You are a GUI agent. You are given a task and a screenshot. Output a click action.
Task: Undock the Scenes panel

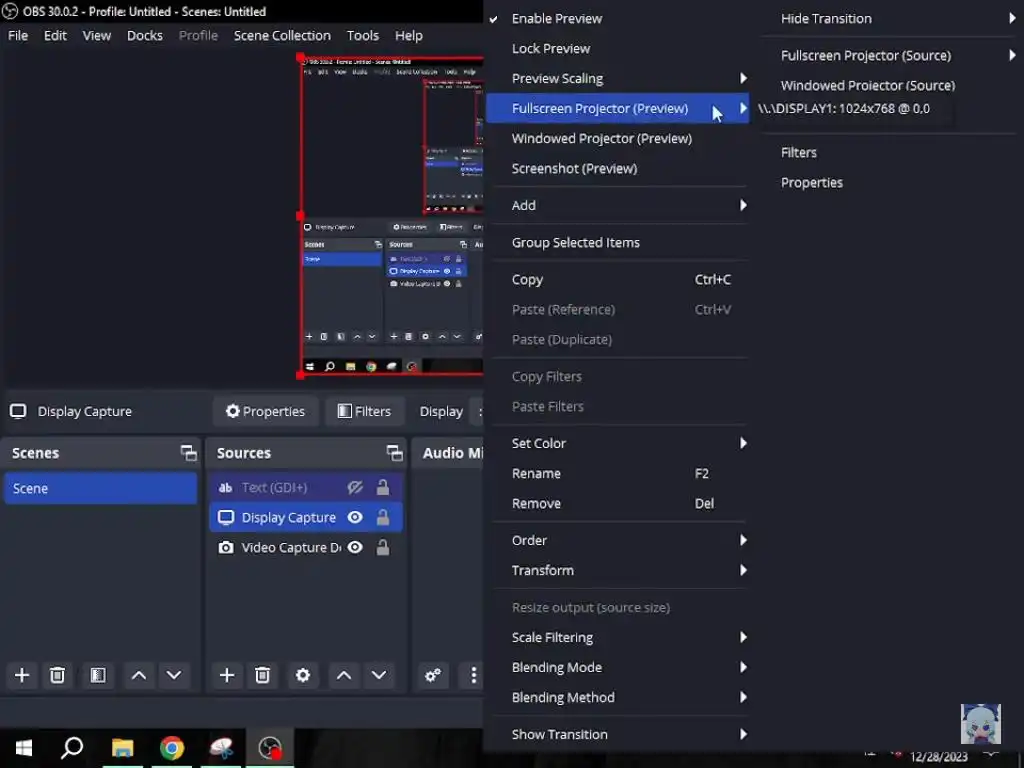189,453
